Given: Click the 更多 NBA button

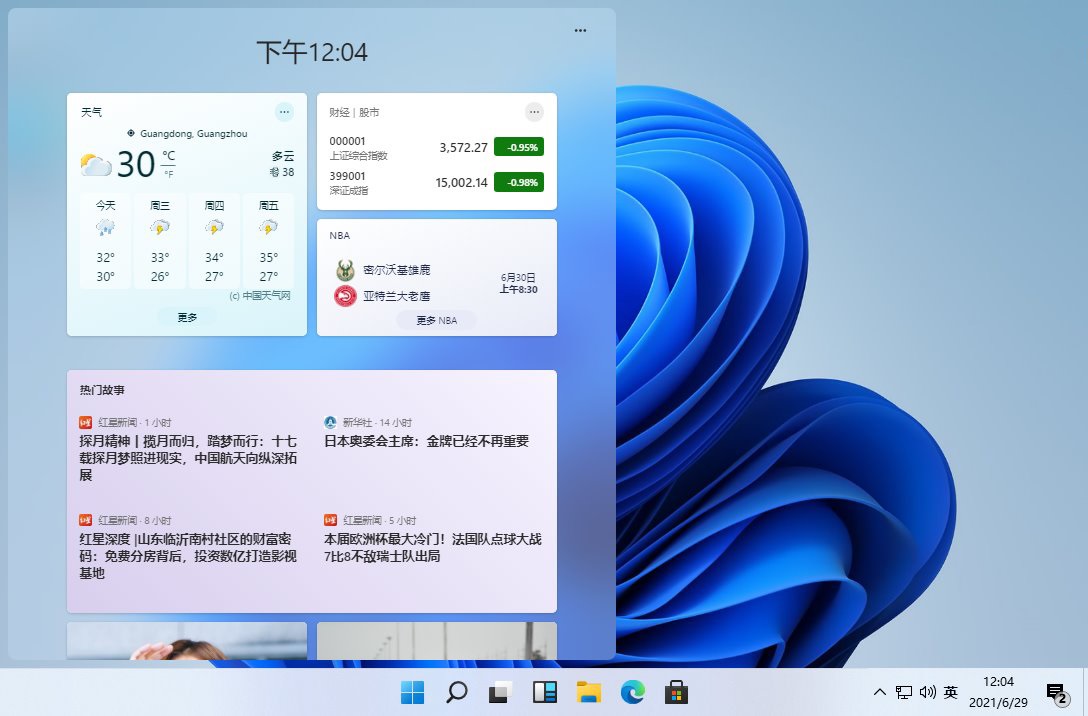Looking at the screenshot, I should point(436,320).
